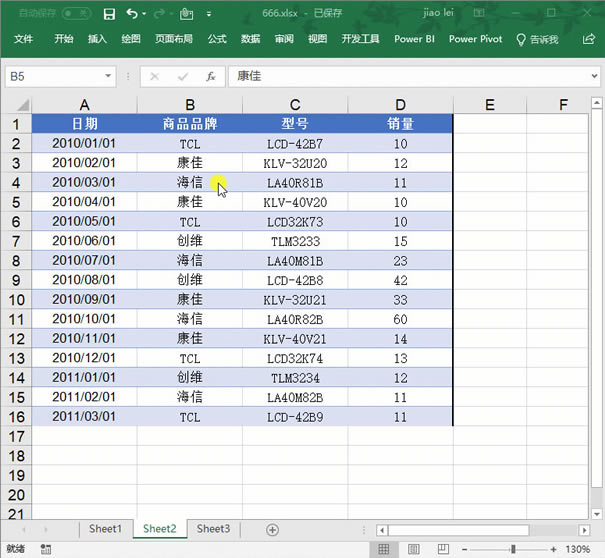This screenshot has width=605, height=558.
Task: Click the cancel X formula button
Action: [x=155, y=76]
